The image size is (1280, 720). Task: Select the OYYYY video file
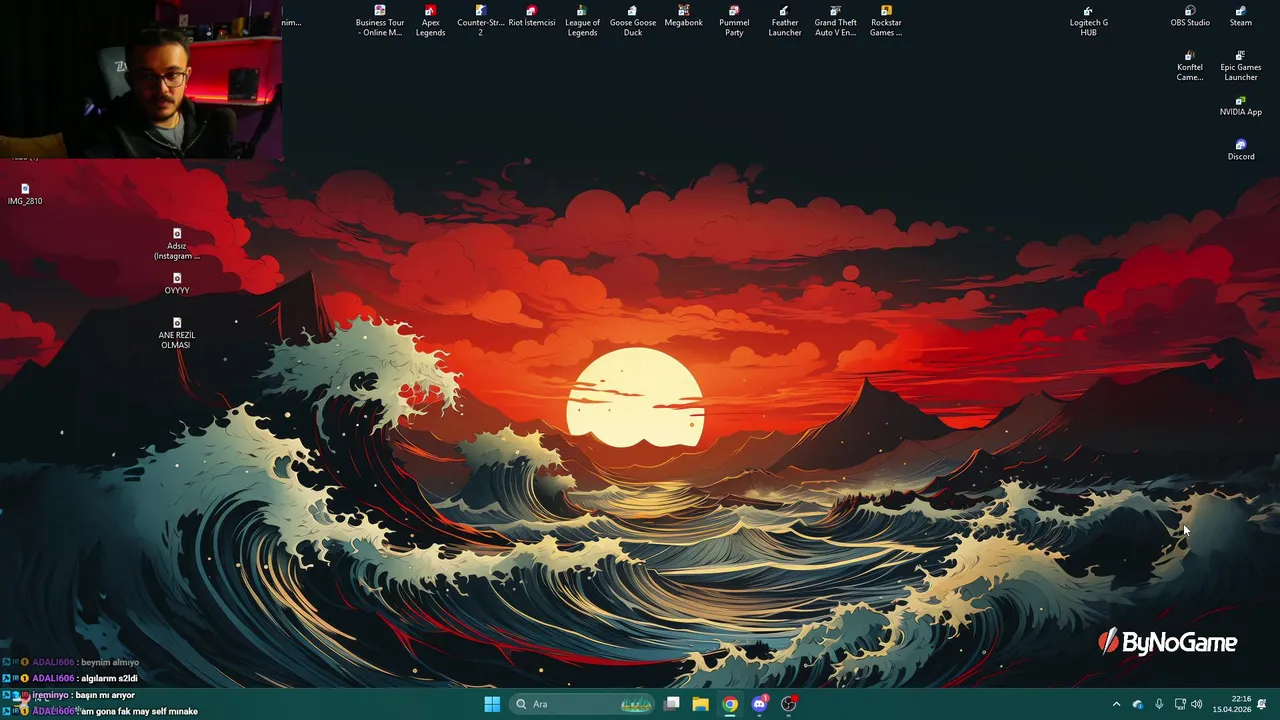177,284
